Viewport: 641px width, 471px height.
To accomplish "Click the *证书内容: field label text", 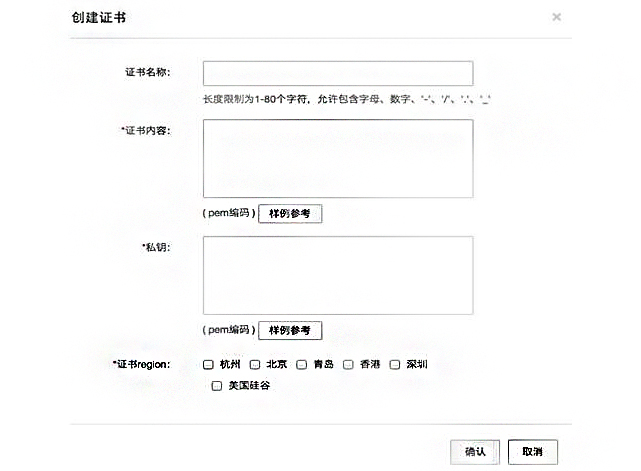I will [146, 131].
